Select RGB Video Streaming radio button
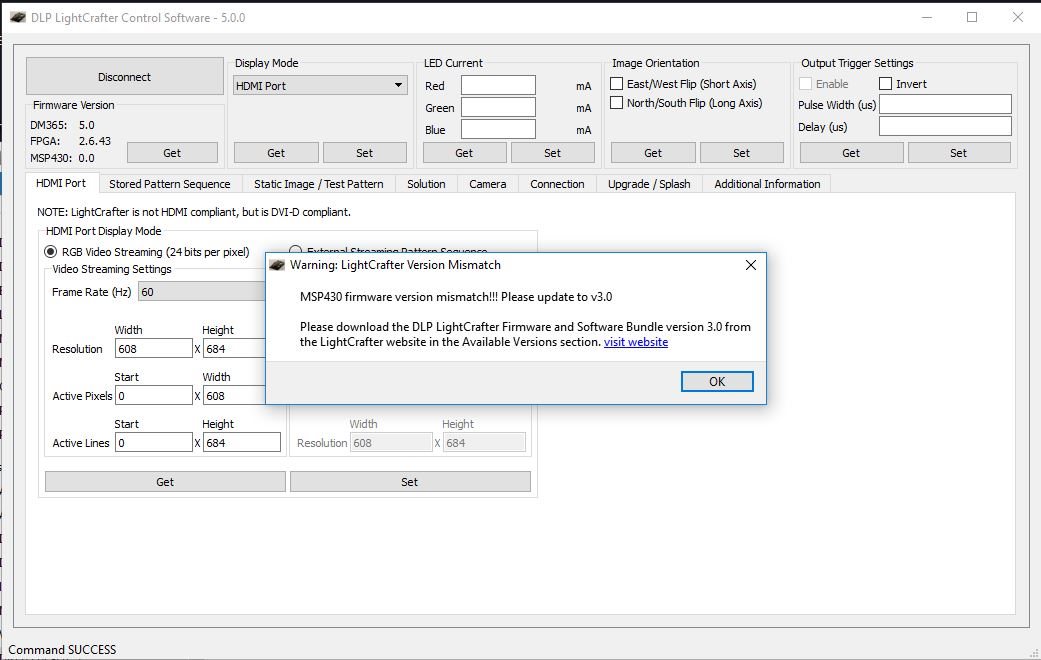The image size is (1041, 660). click(50, 252)
